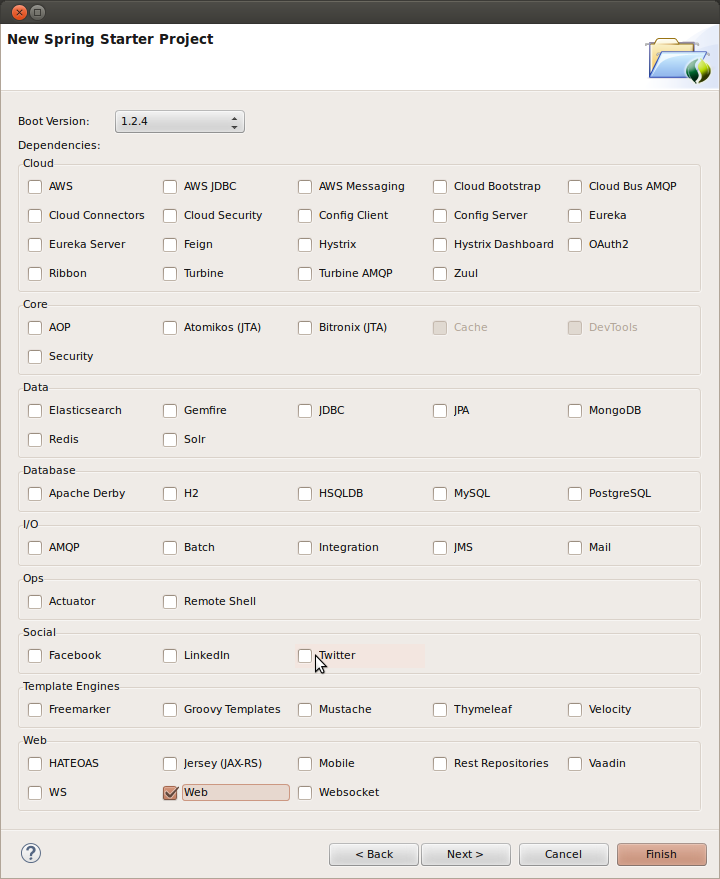Check the Facebook social checkbox
The height and width of the screenshot is (879, 720).
click(x=35, y=656)
